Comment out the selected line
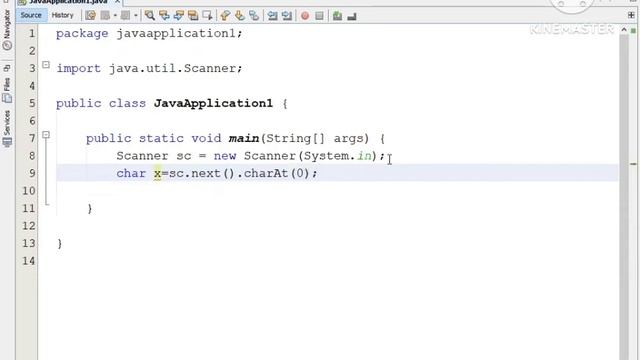This screenshot has height=360, width=640. pos(337,16)
